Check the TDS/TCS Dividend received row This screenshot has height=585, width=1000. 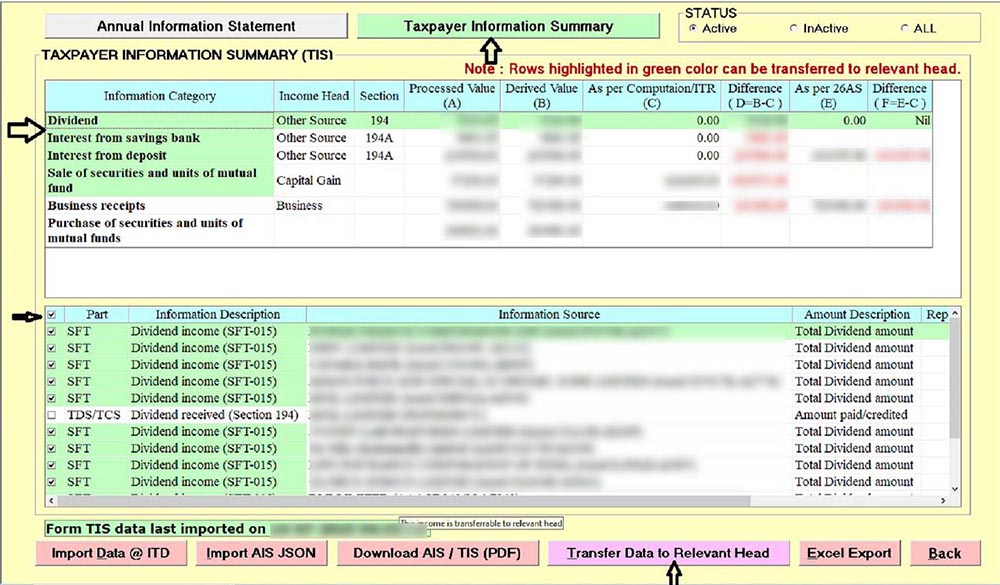pos(52,415)
